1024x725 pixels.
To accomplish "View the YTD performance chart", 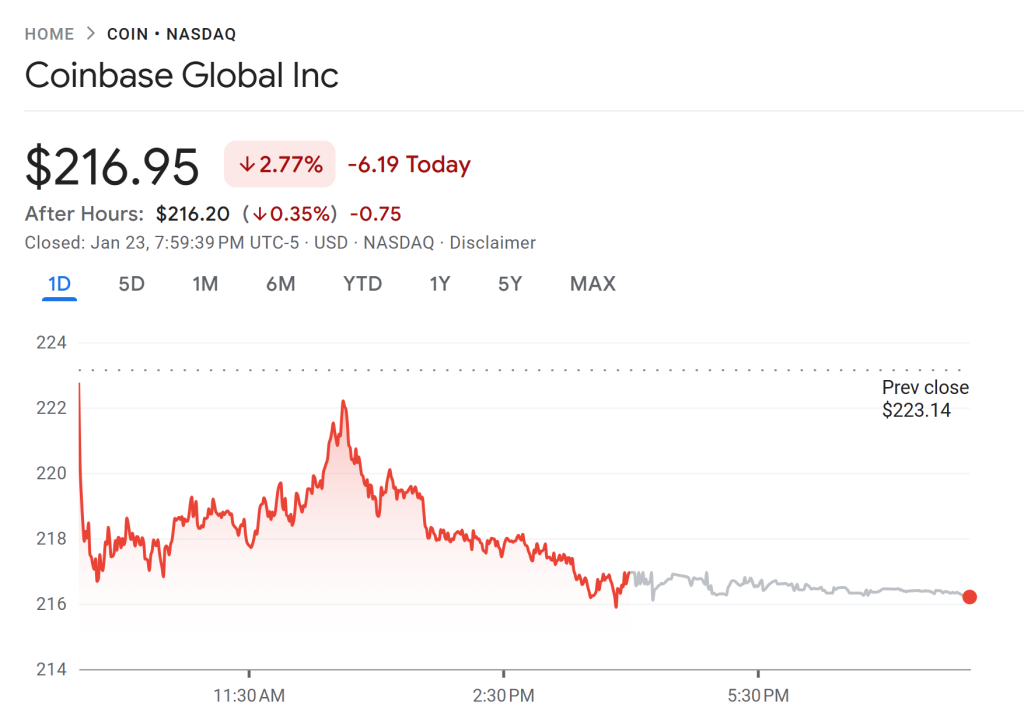I will (x=361, y=284).
